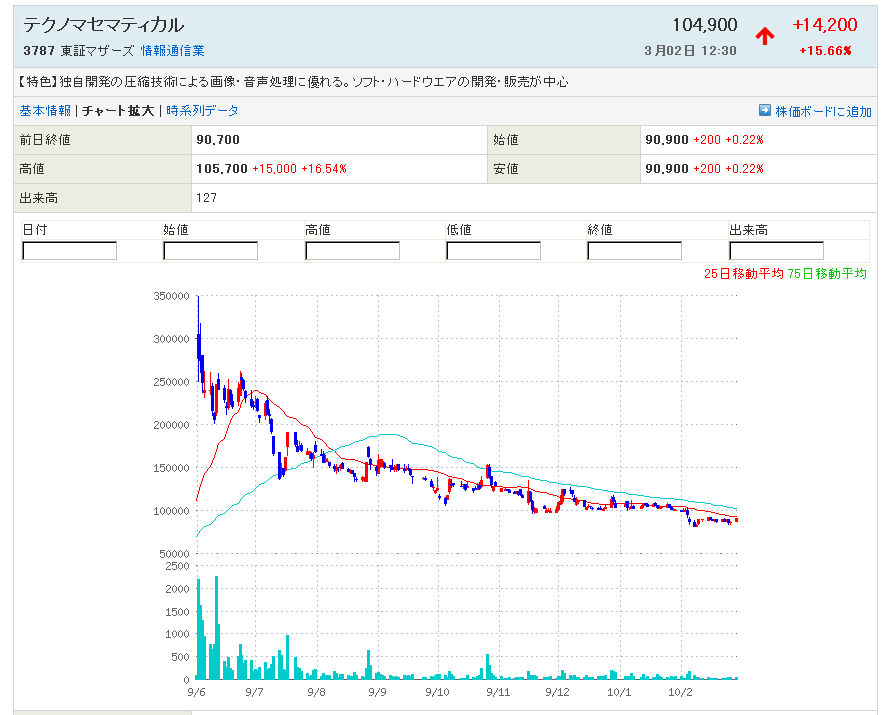The image size is (885, 715).
Task: Click the 350000 price axis label
Action: pos(171,296)
